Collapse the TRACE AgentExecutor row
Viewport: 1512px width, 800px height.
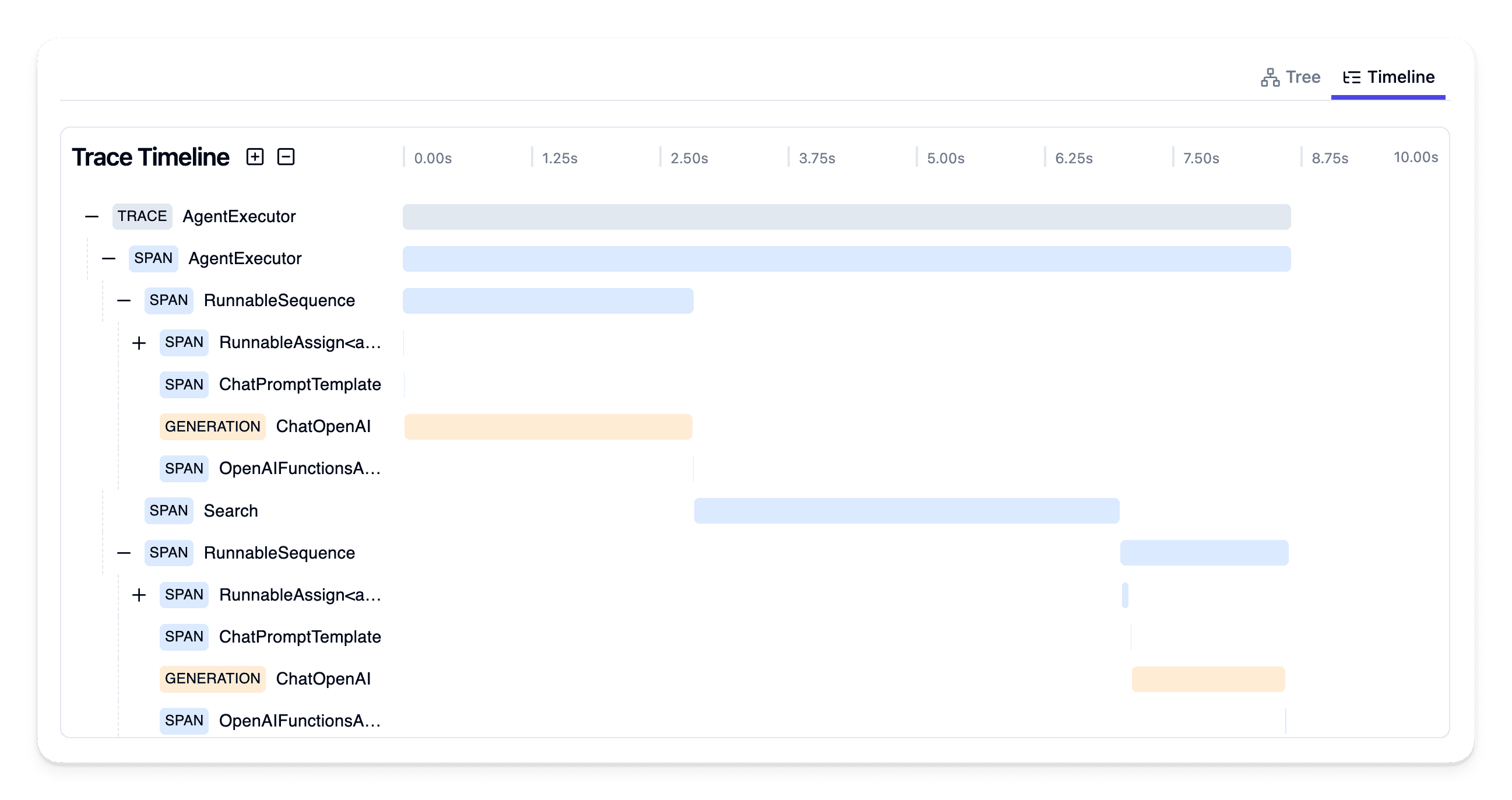(x=91, y=216)
